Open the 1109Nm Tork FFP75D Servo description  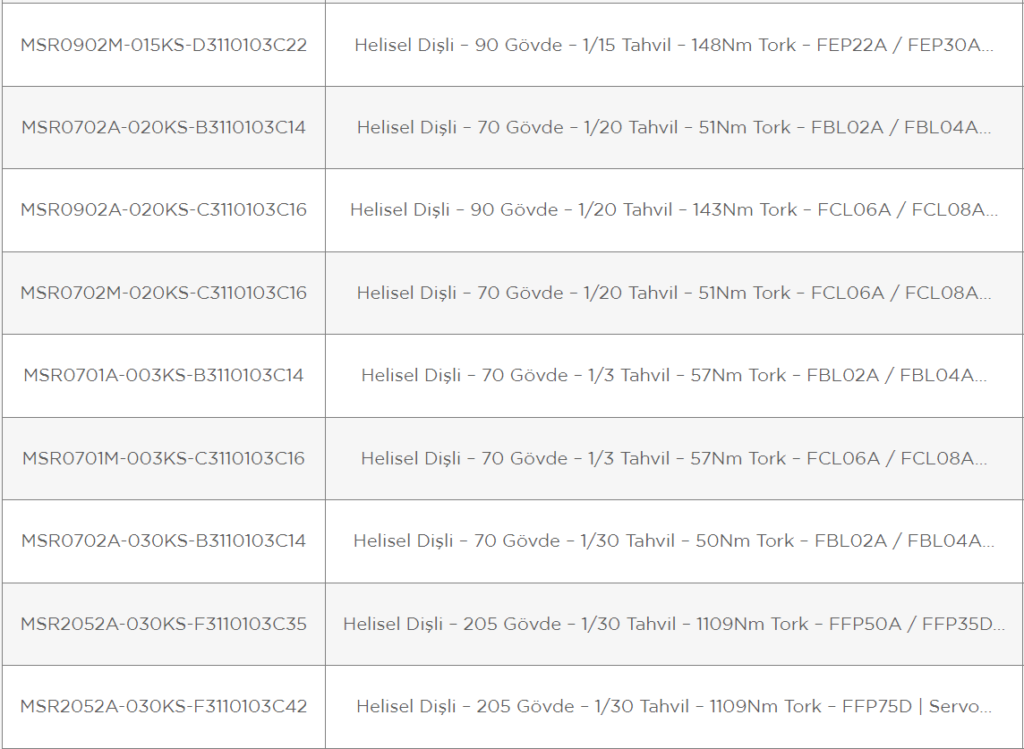[674, 707]
